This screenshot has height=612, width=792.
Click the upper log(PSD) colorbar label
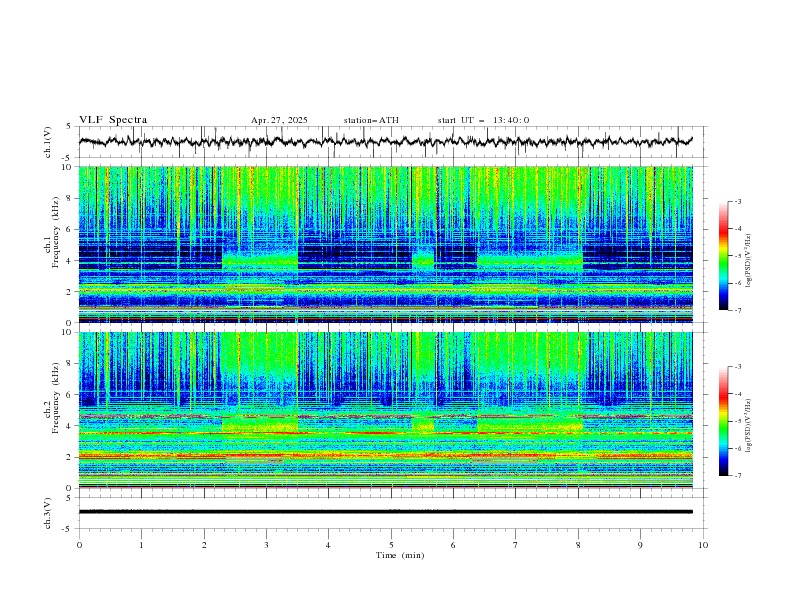[749, 261]
